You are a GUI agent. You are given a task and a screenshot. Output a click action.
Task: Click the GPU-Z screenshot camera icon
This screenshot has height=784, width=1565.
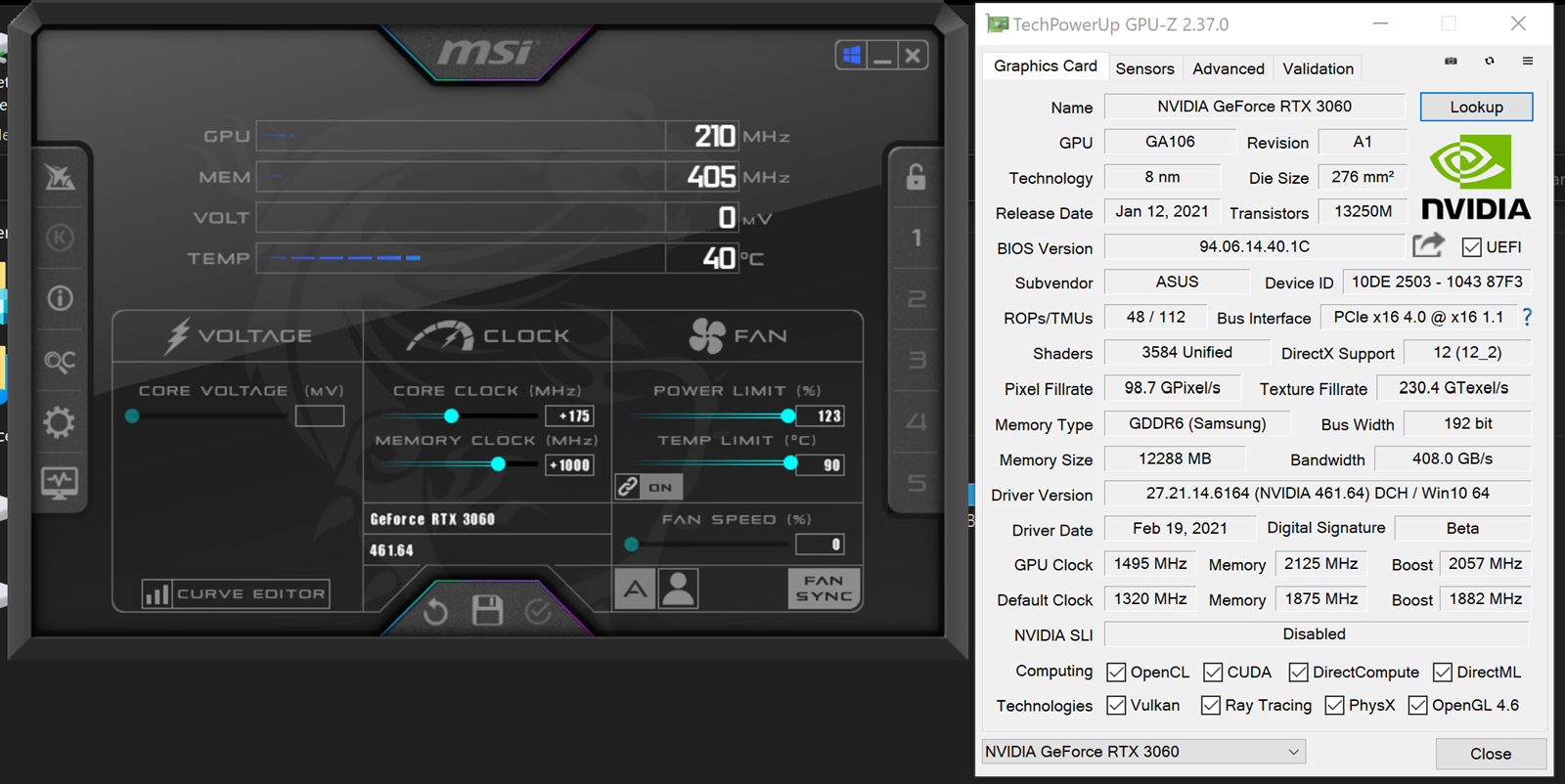1451,61
